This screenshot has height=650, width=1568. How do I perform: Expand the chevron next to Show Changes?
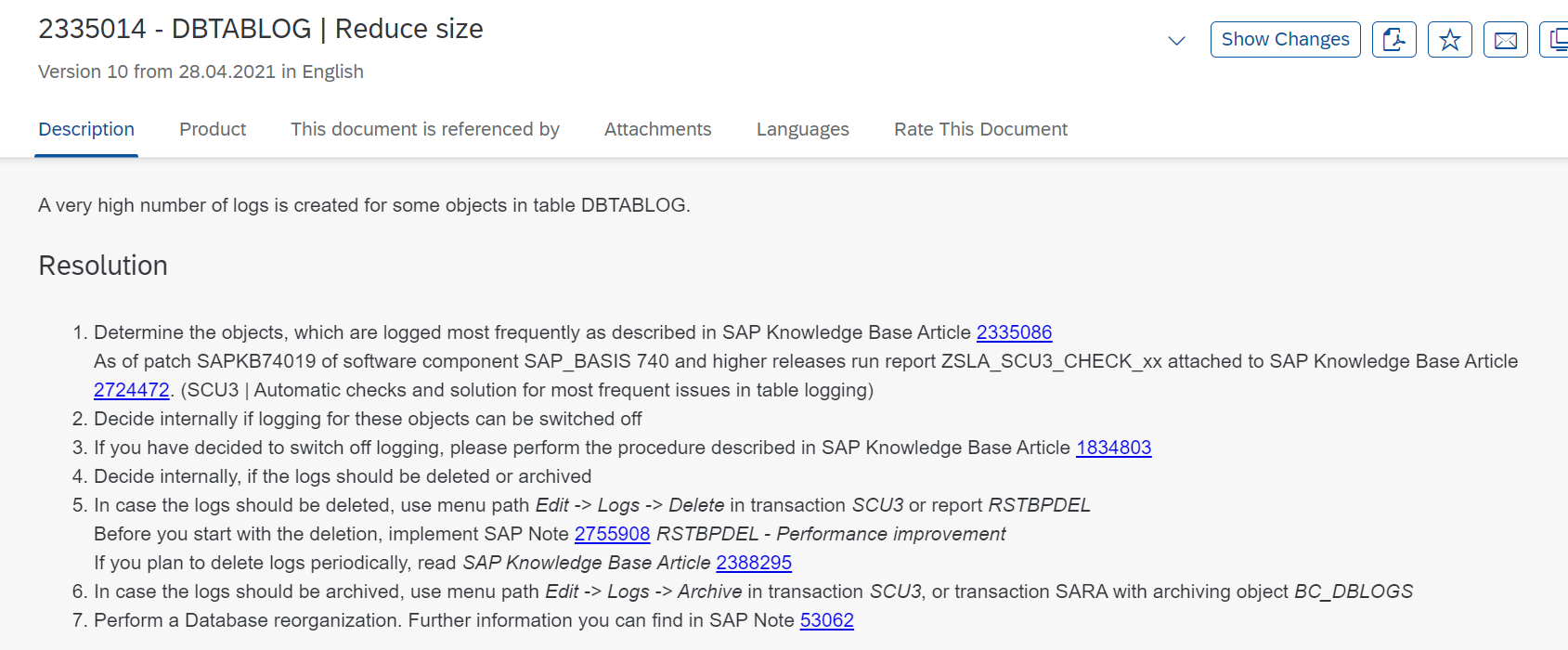click(1176, 41)
